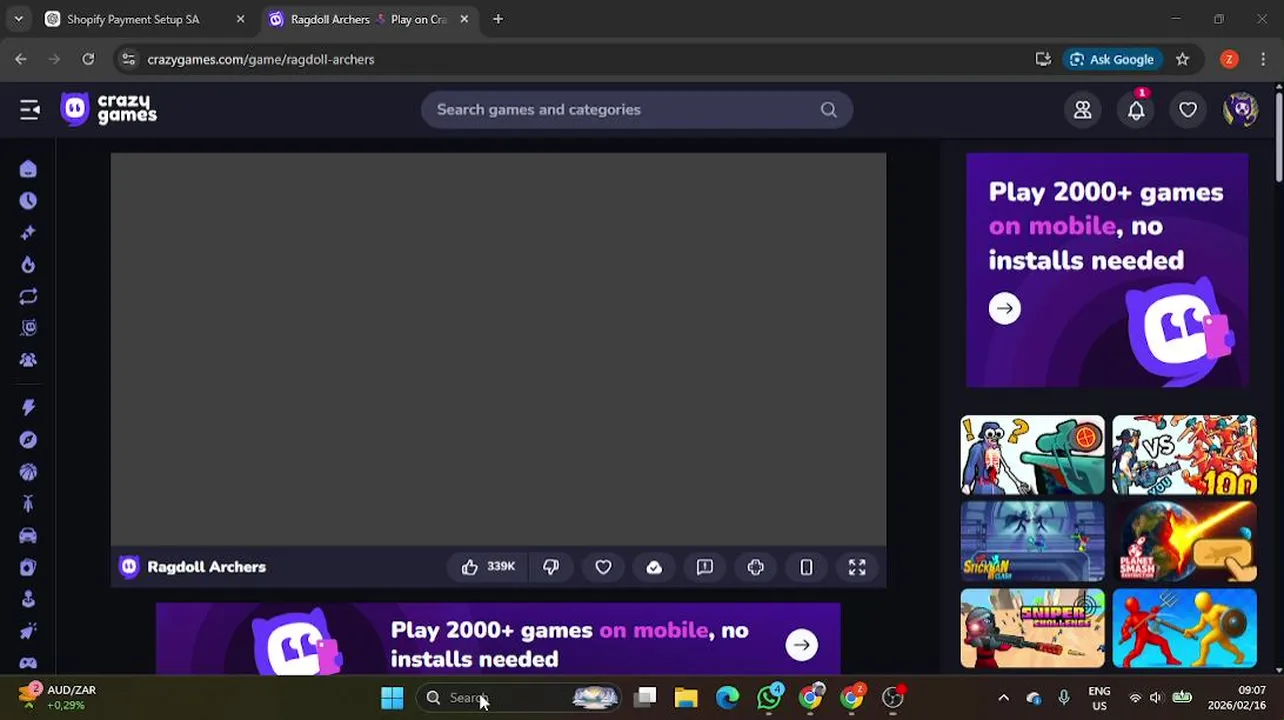Image resolution: width=1284 pixels, height=720 pixels.
Task: Open AUD/ZAR widget on taskbar
Action: pyautogui.click(x=58, y=697)
